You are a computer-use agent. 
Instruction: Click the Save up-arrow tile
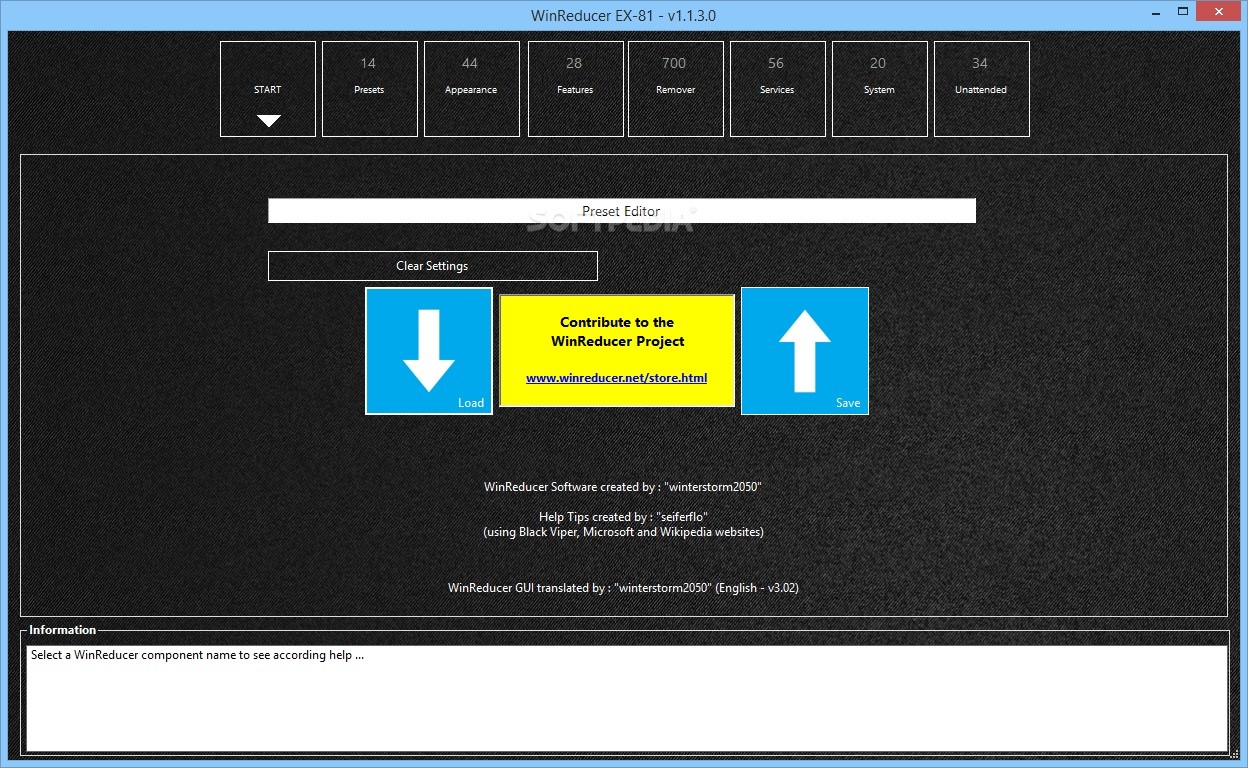tap(805, 351)
